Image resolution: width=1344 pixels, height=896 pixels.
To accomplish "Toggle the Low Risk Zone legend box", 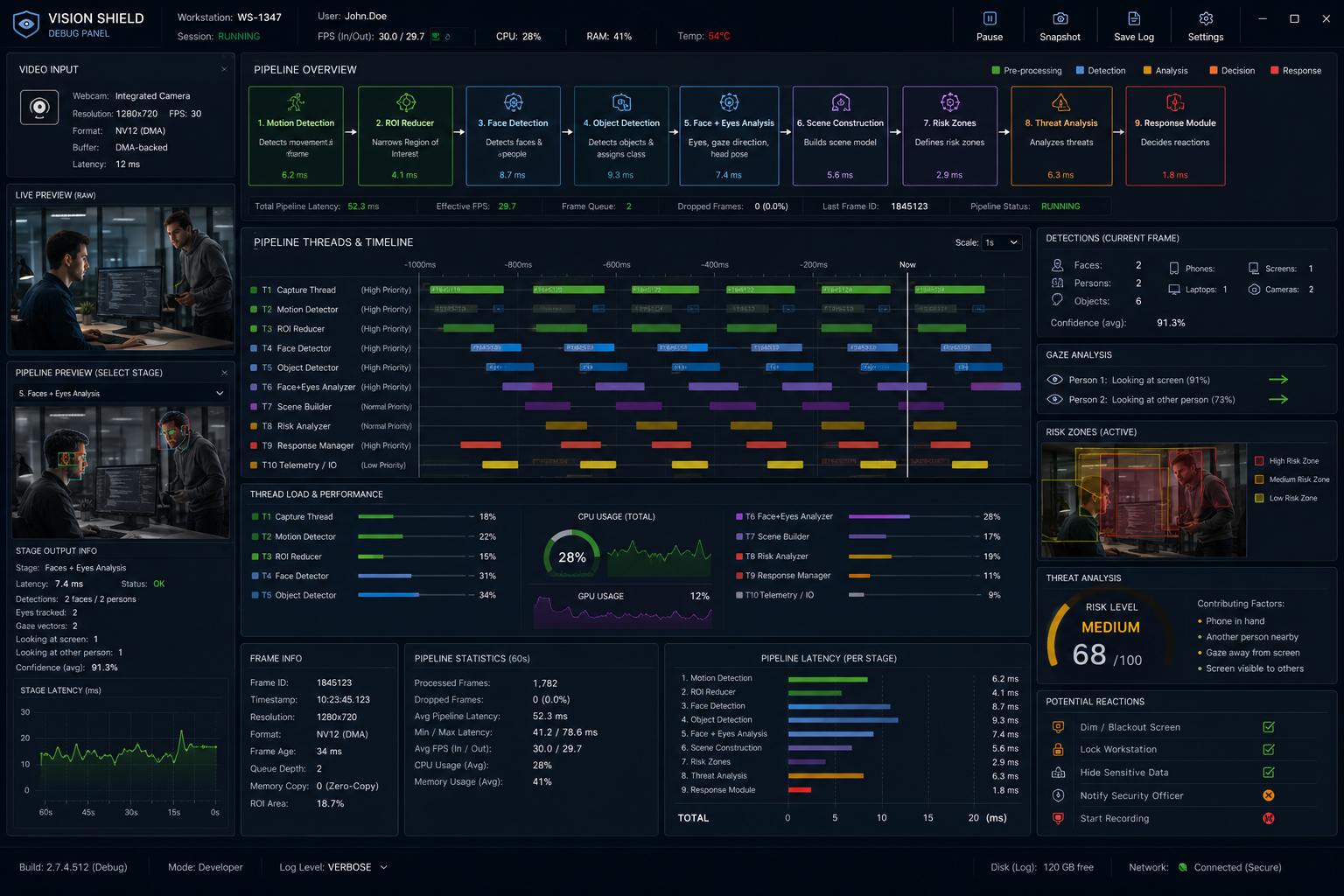I will click(x=1259, y=498).
